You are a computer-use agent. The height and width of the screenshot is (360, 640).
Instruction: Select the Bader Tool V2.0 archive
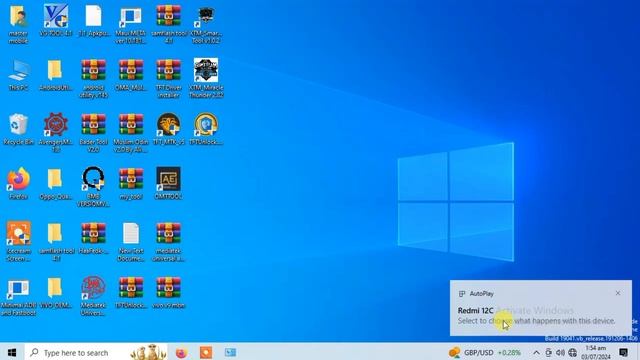[93, 124]
